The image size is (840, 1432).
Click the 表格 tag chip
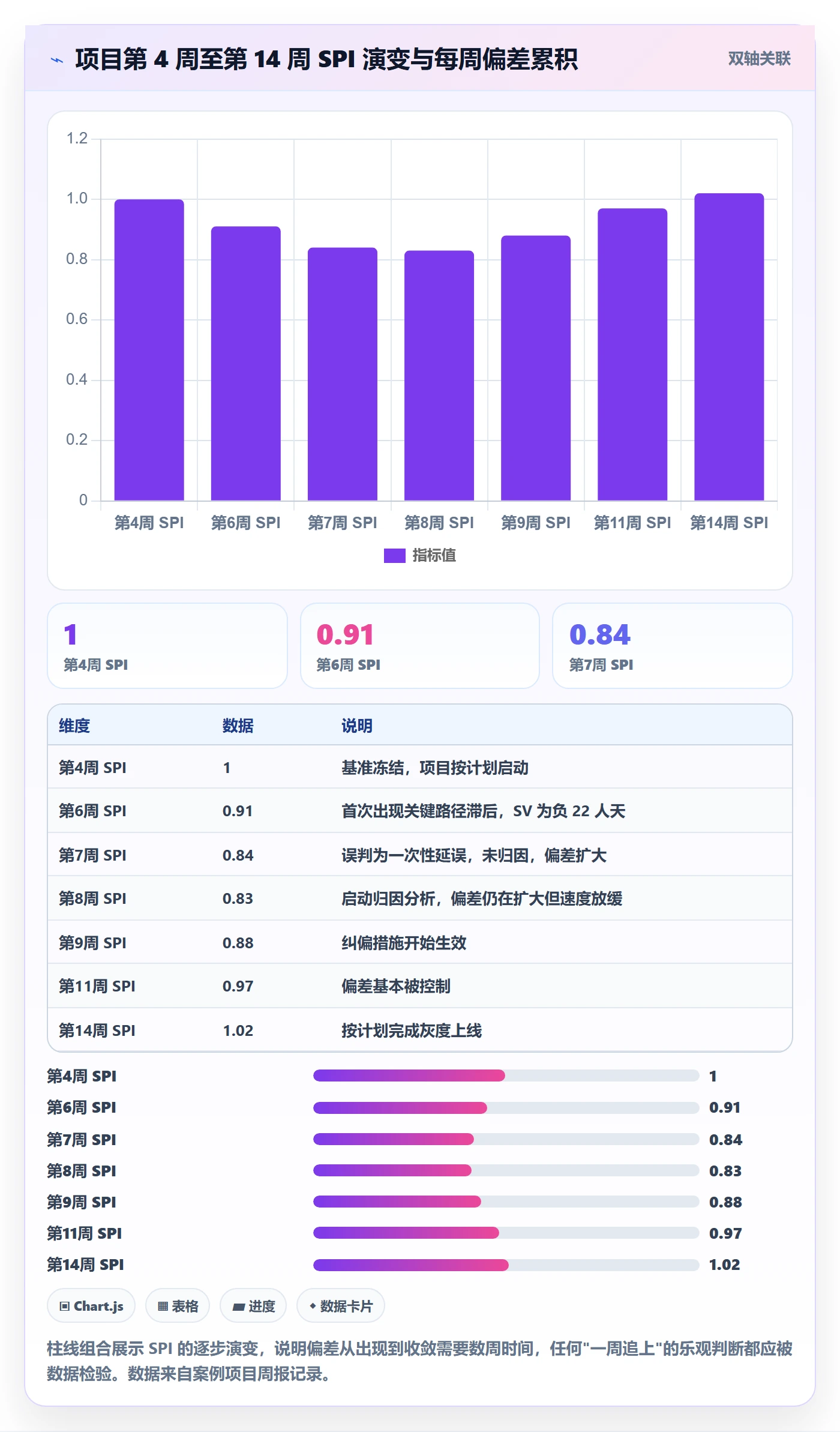[178, 1306]
